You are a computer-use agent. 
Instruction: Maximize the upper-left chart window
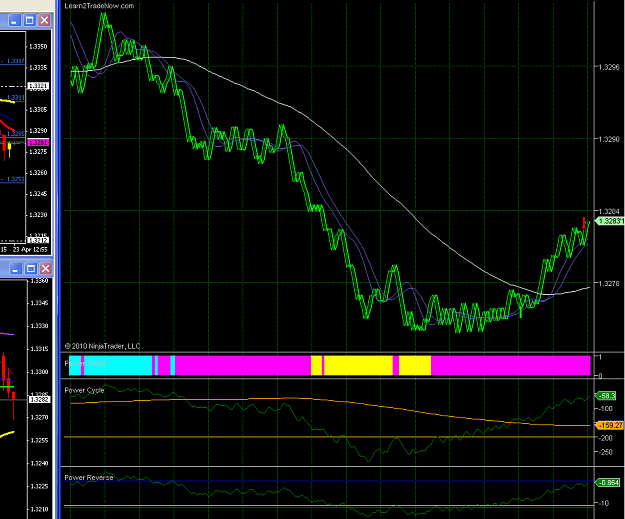pos(30,20)
